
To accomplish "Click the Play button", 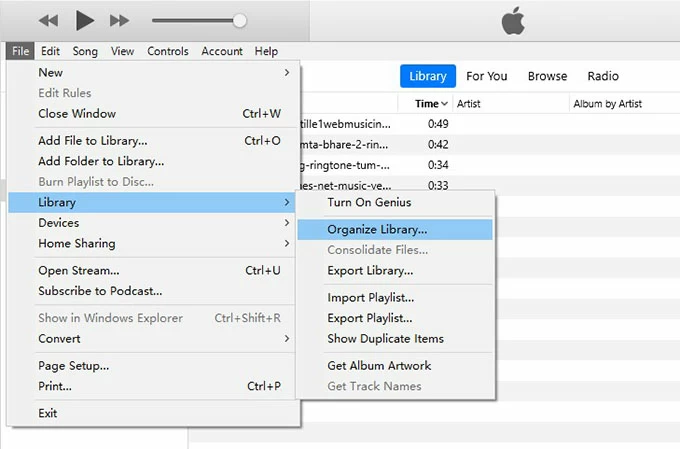I will [84, 20].
